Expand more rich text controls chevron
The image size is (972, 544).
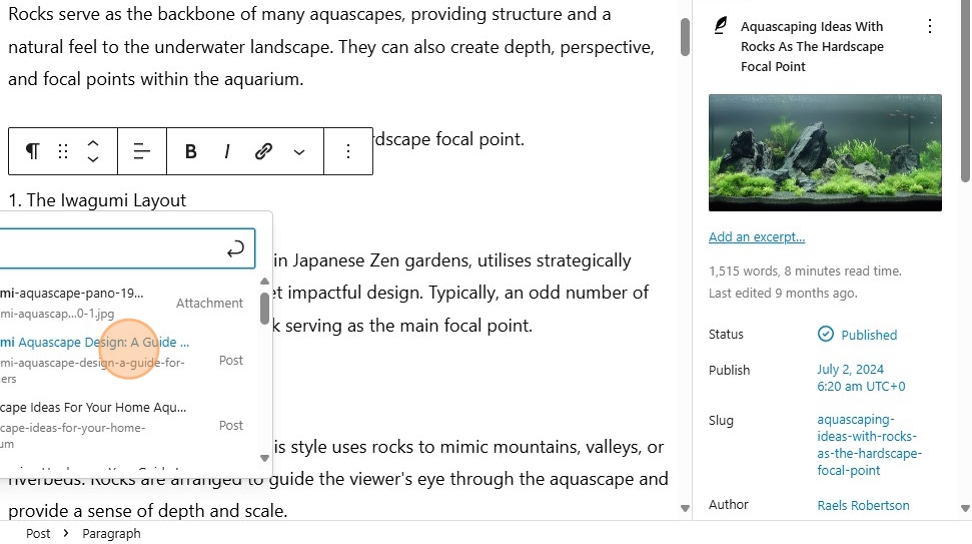pyautogui.click(x=299, y=152)
